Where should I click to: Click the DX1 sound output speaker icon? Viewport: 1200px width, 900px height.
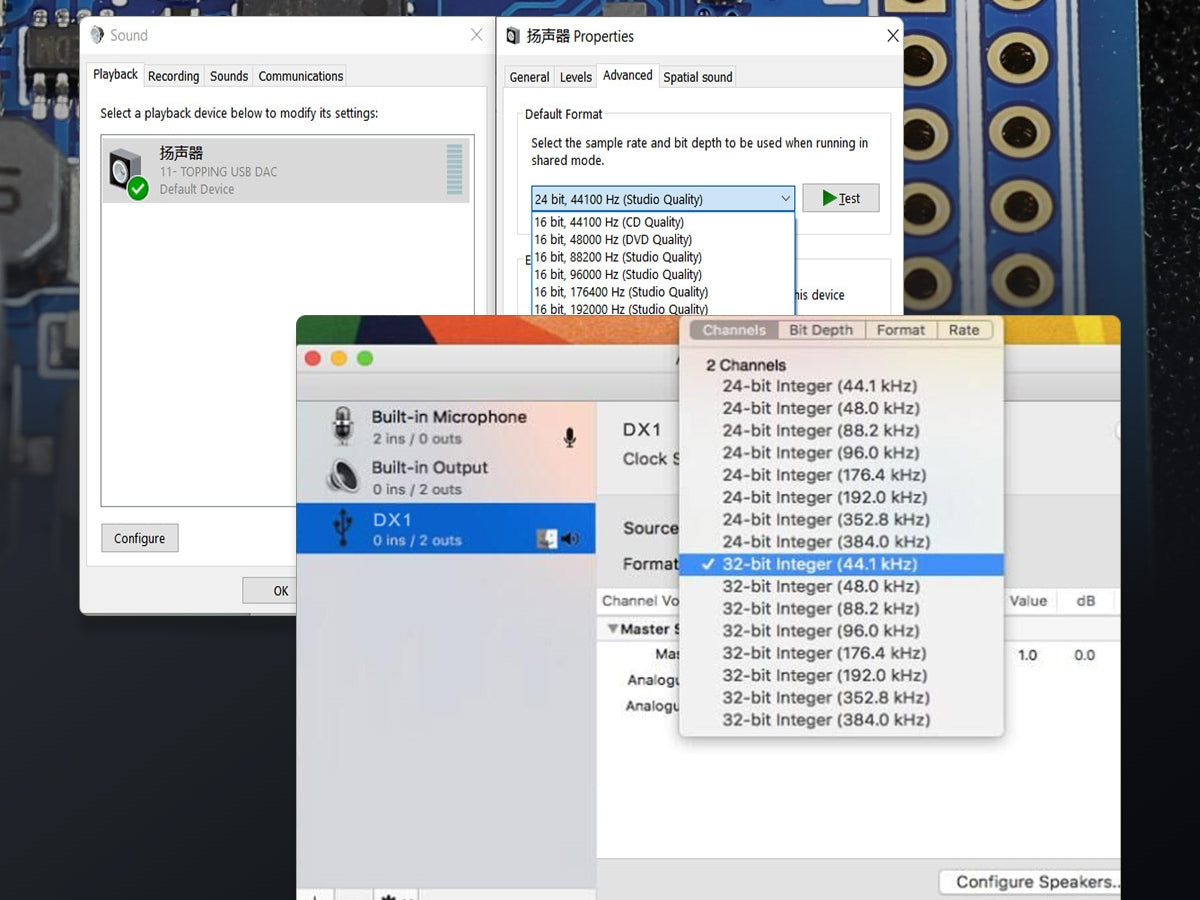pyautogui.click(x=570, y=539)
